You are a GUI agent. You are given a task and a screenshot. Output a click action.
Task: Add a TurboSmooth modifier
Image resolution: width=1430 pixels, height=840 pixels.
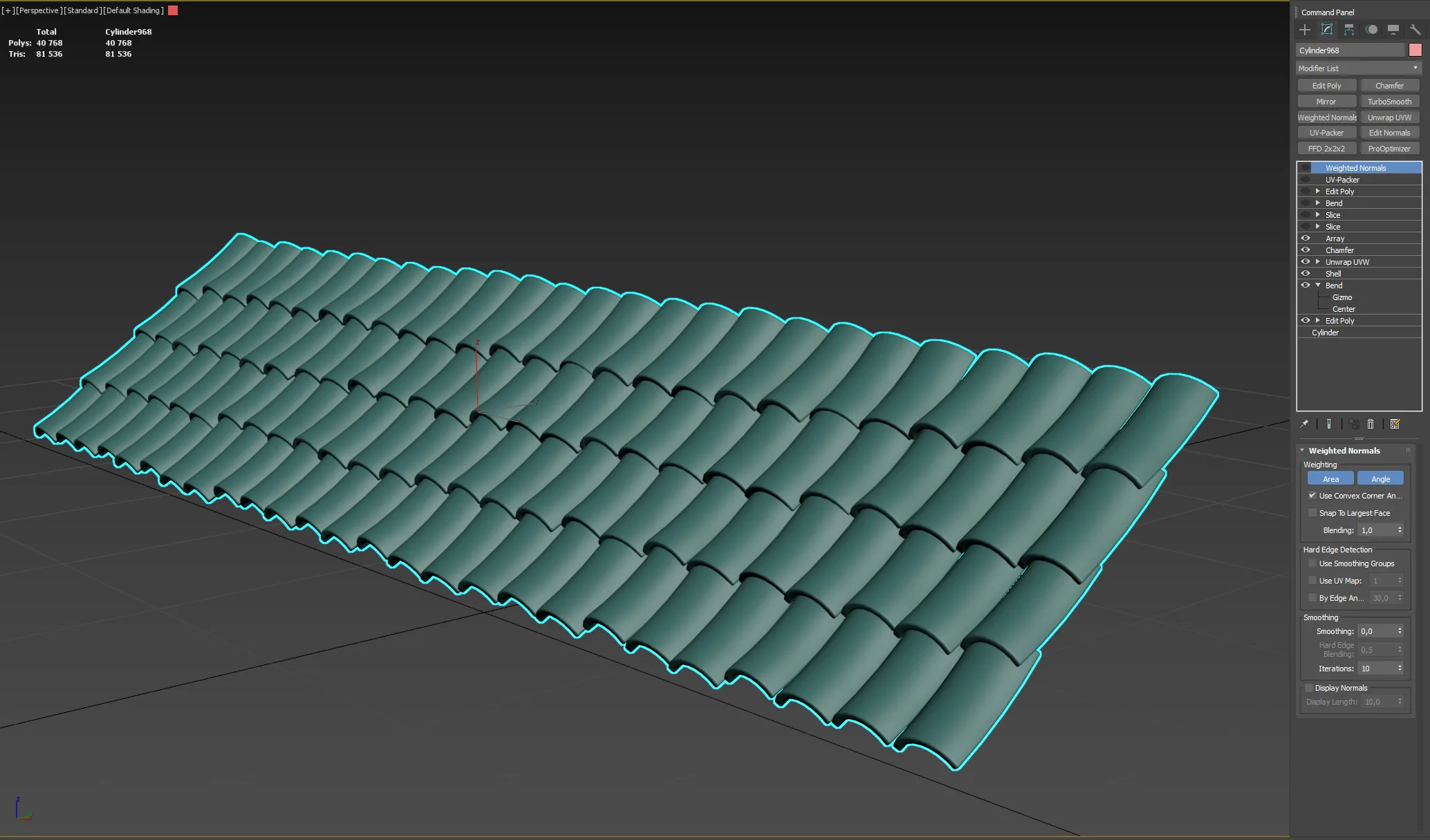(1389, 101)
